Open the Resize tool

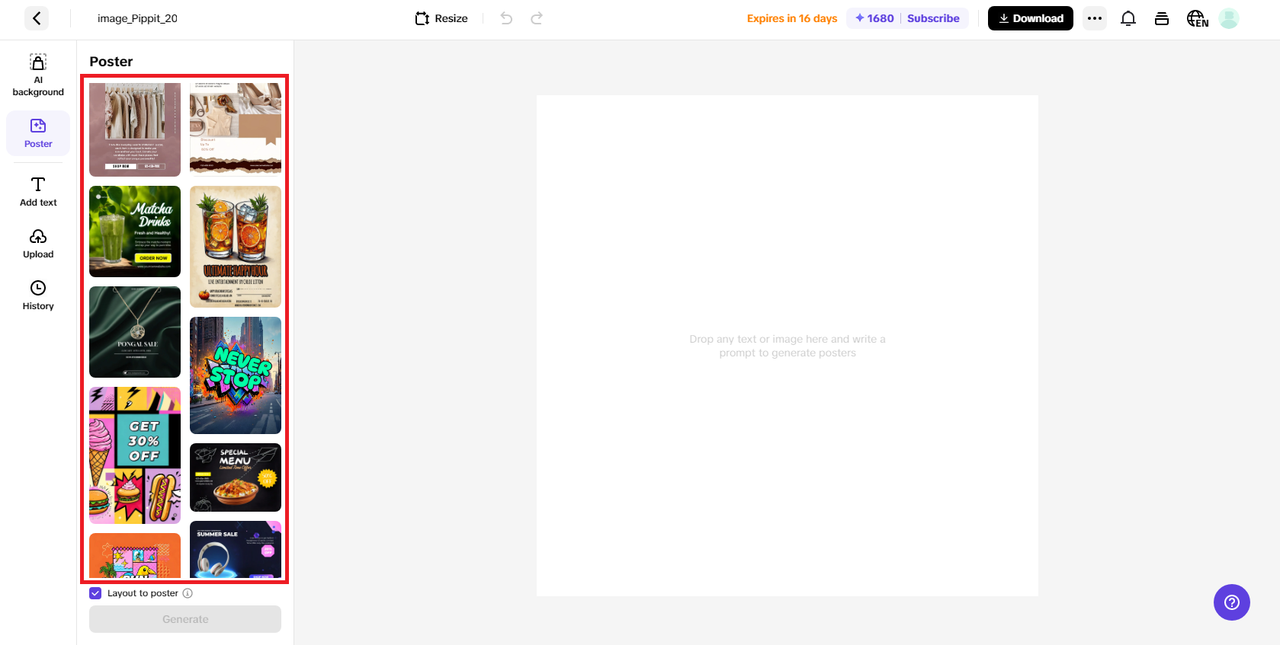[440, 18]
